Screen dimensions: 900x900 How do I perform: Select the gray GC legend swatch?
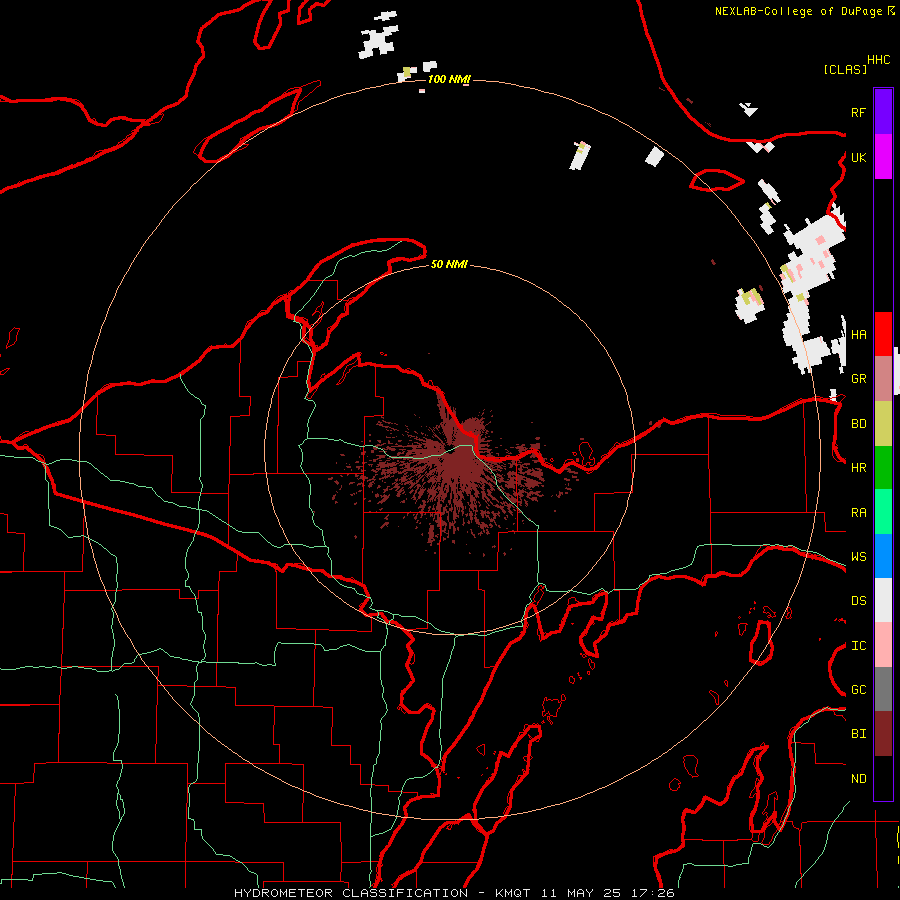883,689
